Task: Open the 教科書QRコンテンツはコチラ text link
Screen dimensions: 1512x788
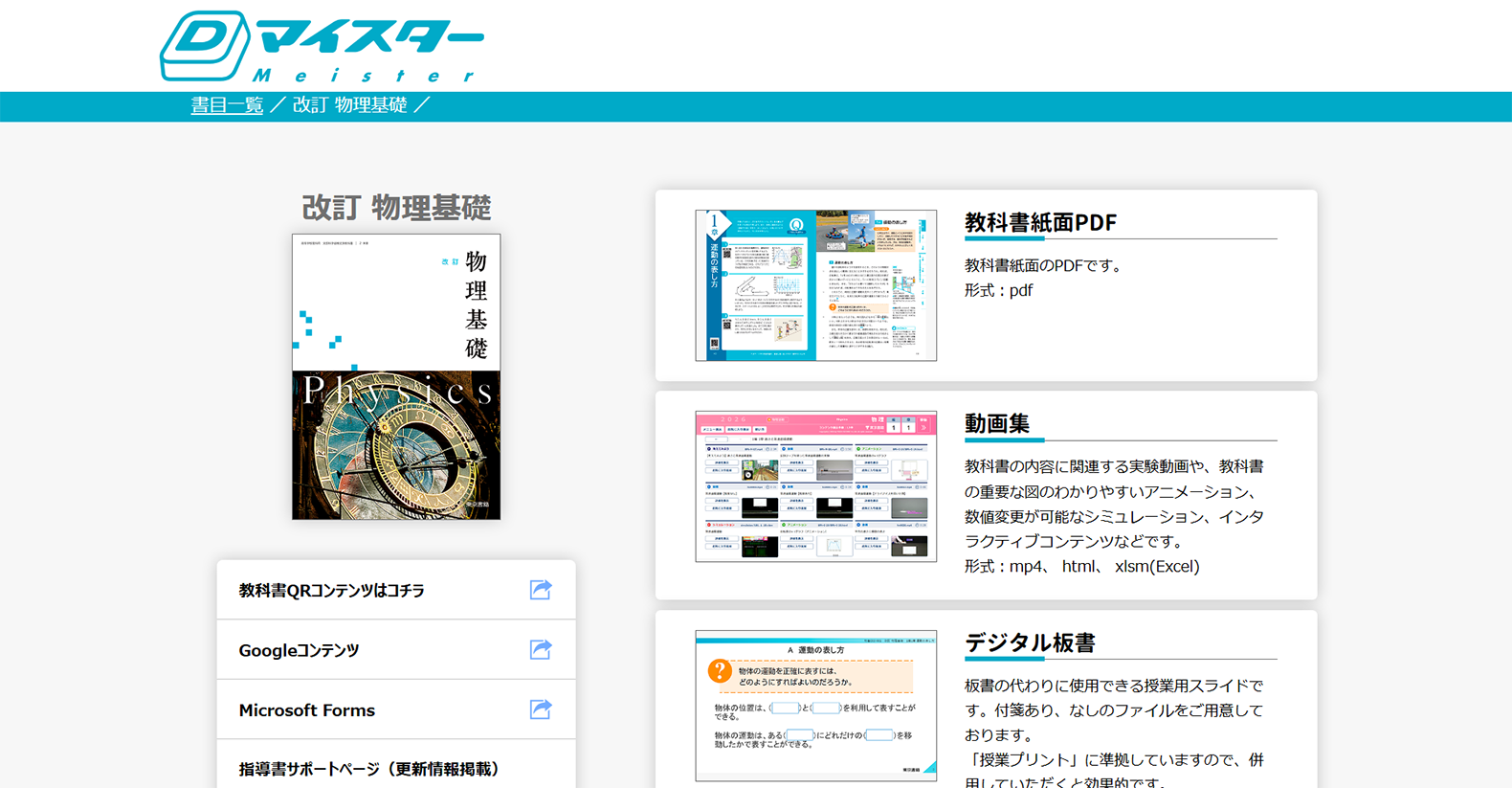Action: click(x=331, y=591)
